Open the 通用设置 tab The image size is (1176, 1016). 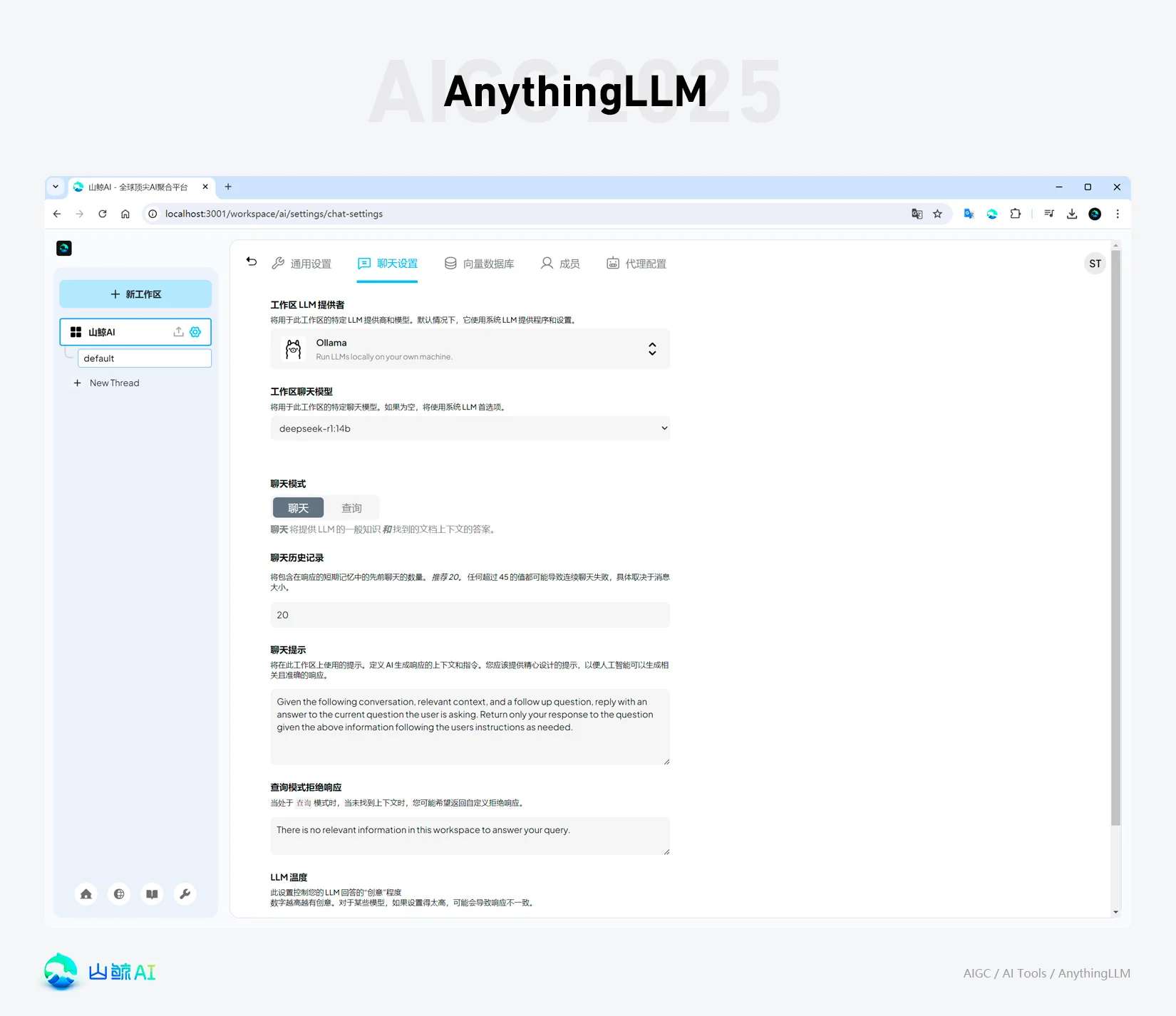click(301, 264)
